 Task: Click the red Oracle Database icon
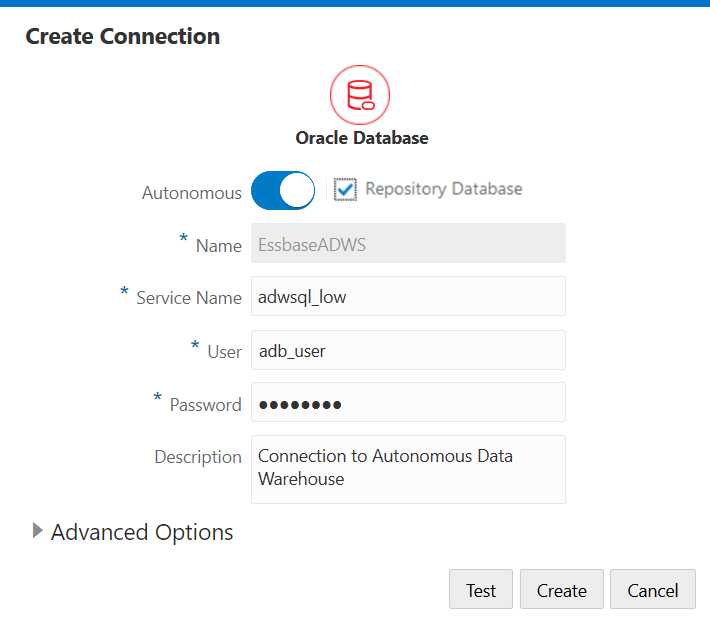(360, 95)
